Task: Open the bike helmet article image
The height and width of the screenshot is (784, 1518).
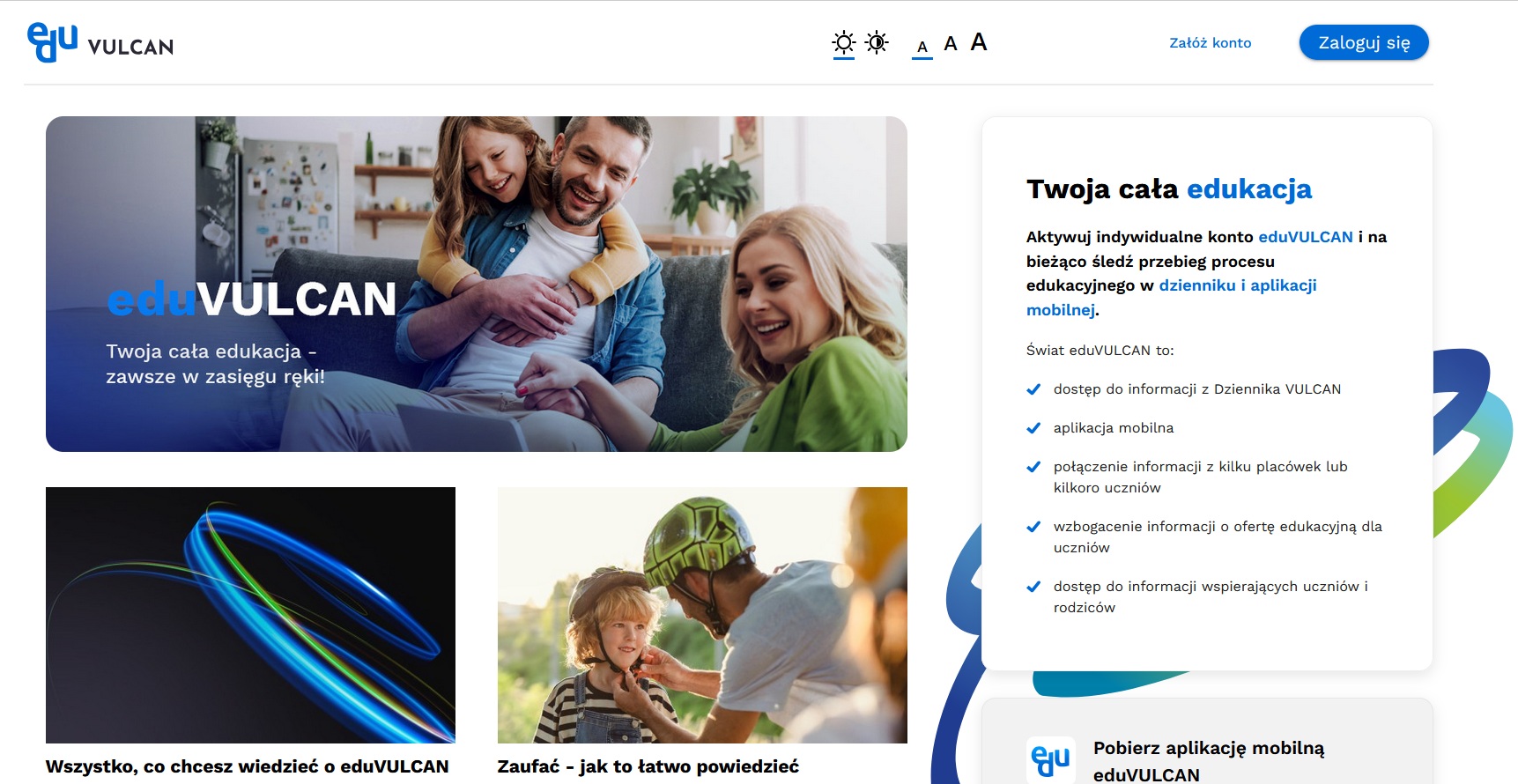Action: click(x=702, y=615)
